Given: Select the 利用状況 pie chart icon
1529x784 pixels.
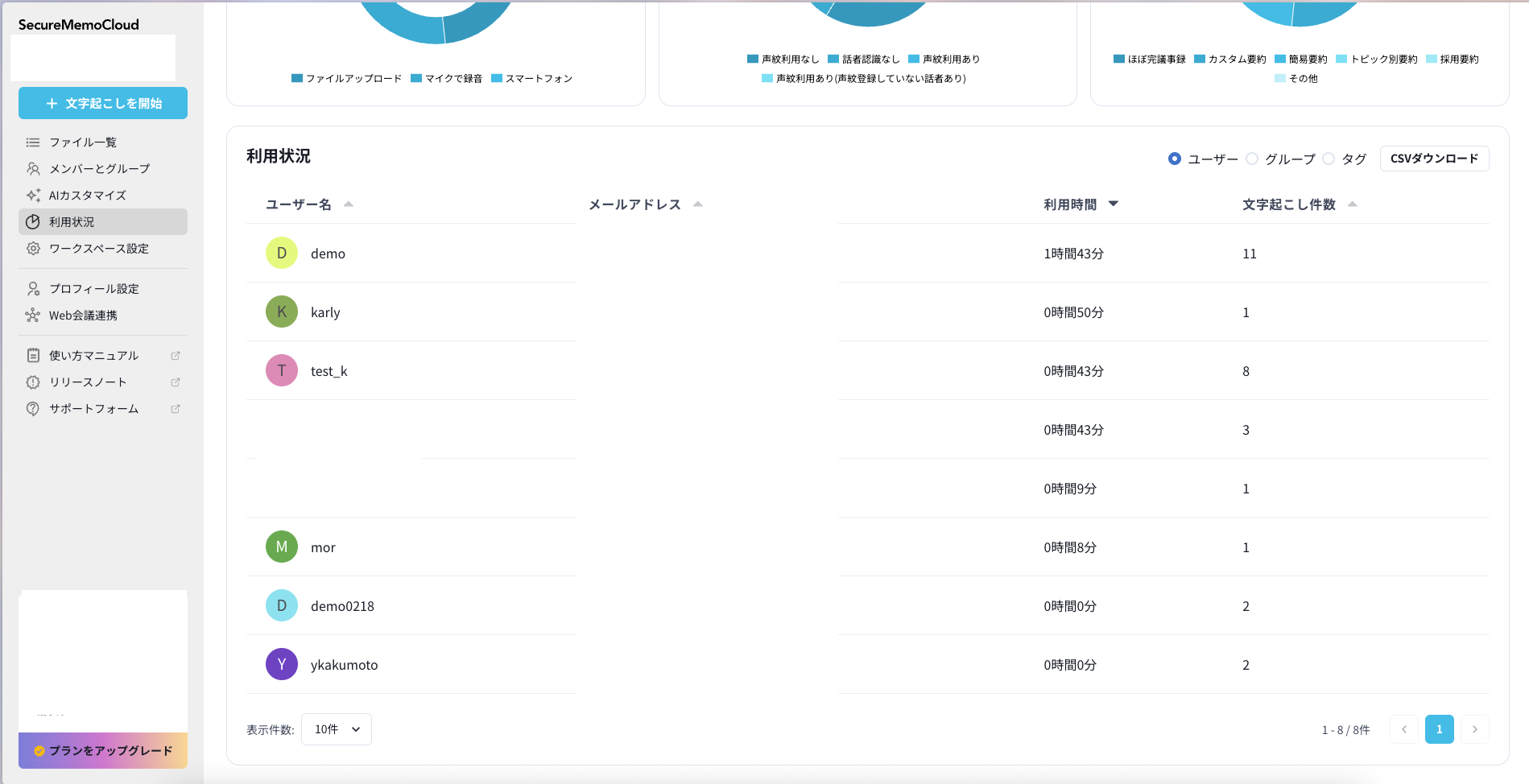Looking at the screenshot, I should (x=33, y=221).
